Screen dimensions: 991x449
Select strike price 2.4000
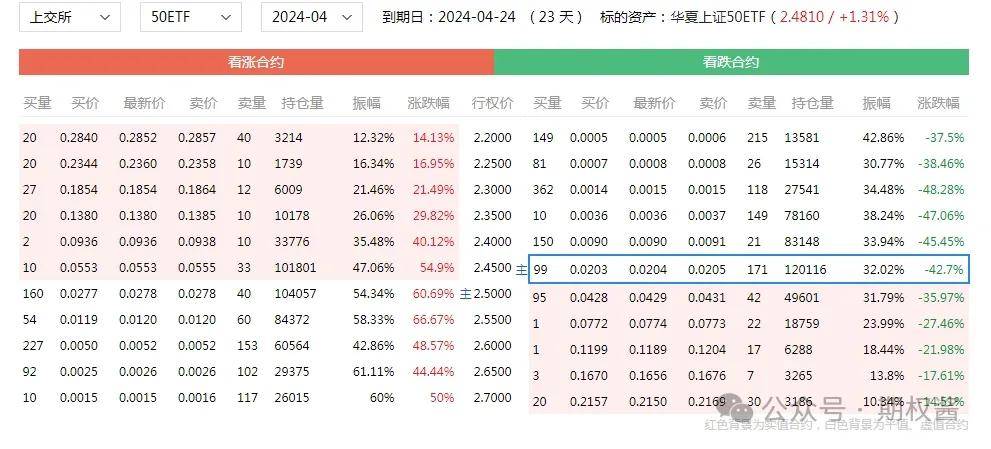492,242
